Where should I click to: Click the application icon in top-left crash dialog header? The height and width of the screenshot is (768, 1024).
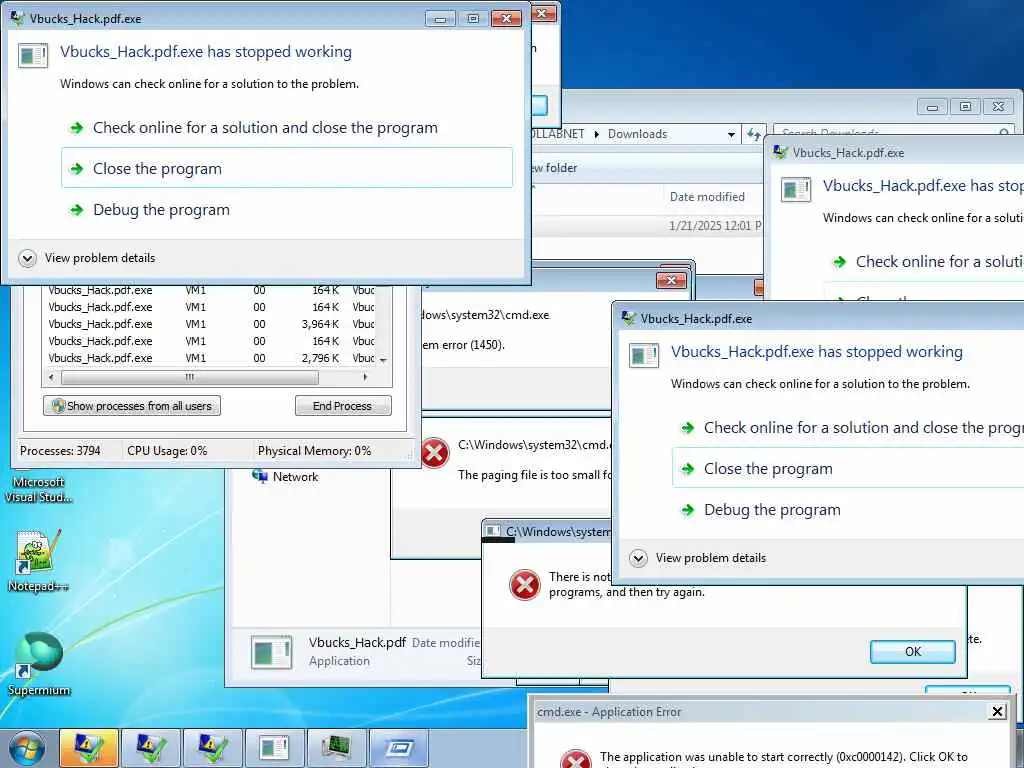[x=33, y=56]
